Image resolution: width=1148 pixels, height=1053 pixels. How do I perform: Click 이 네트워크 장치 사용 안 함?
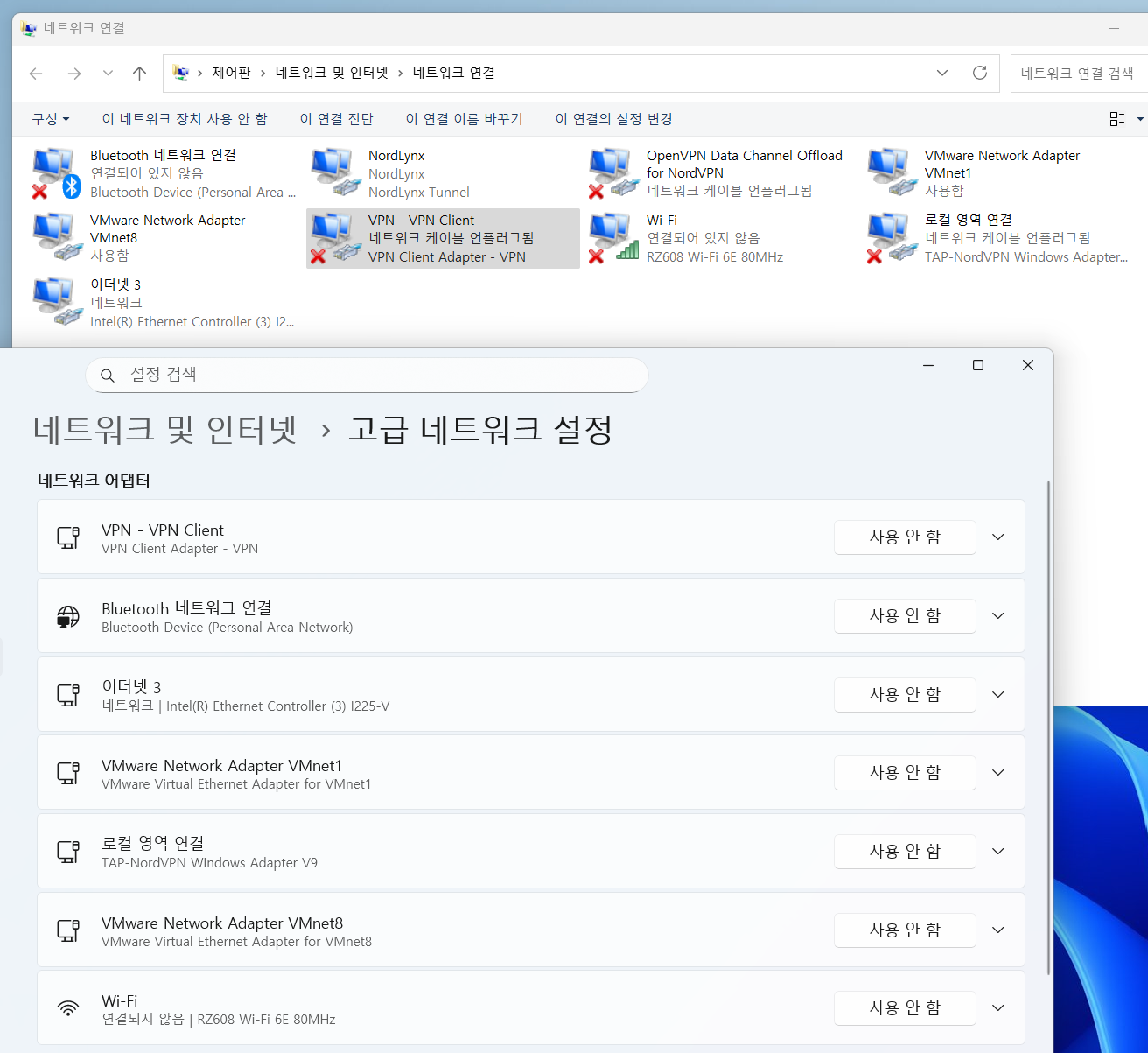[185, 119]
